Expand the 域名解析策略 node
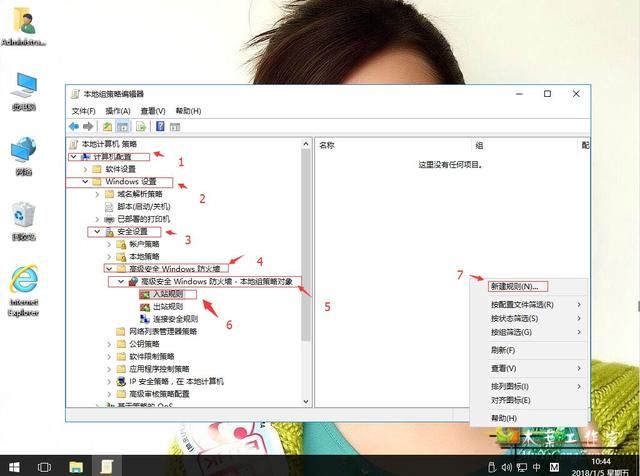Viewport: 640px width, 476px height. [x=97, y=194]
